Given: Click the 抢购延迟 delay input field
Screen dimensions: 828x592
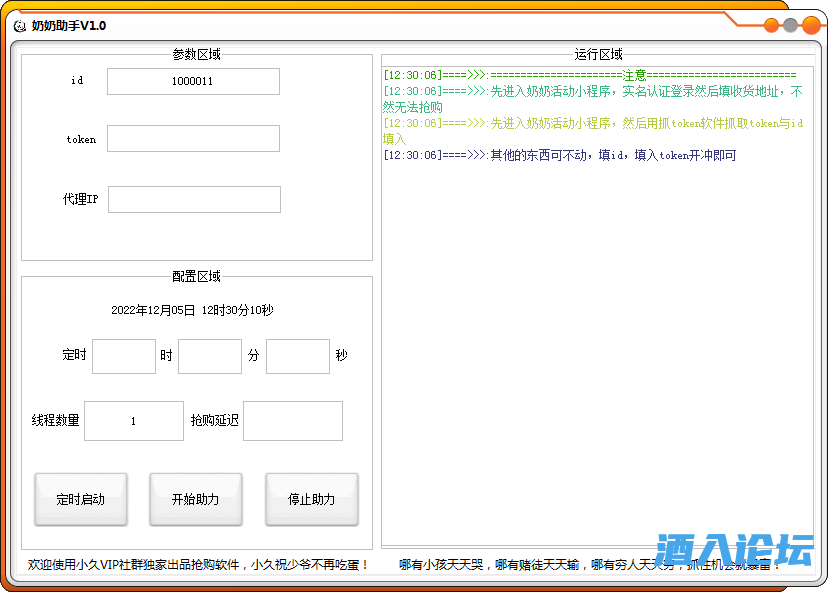Looking at the screenshot, I should pyautogui.click(x=293, y=421).
